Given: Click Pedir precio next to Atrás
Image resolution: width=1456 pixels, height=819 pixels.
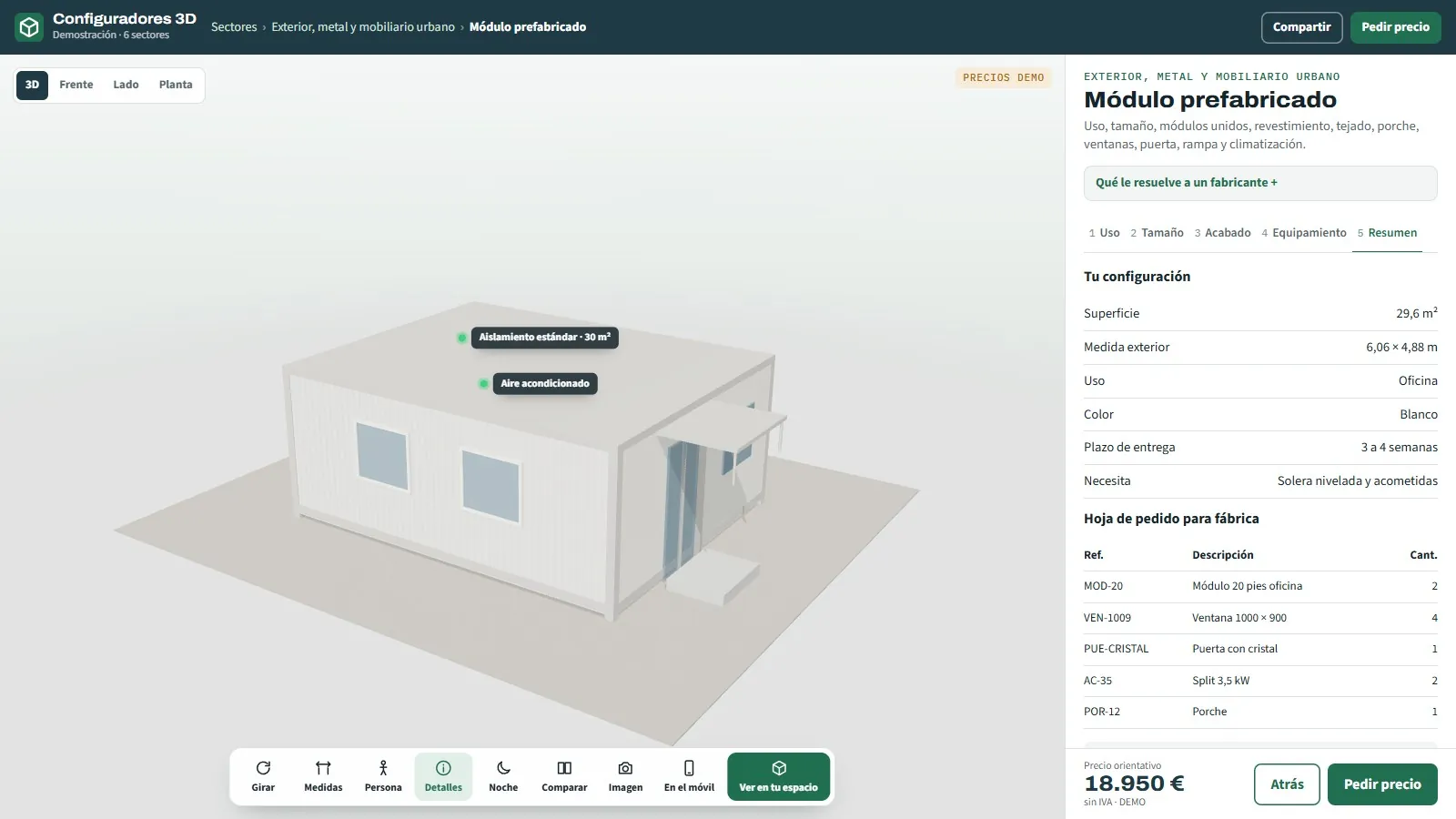Looking at the screenshot, I should click(1382, 784).
